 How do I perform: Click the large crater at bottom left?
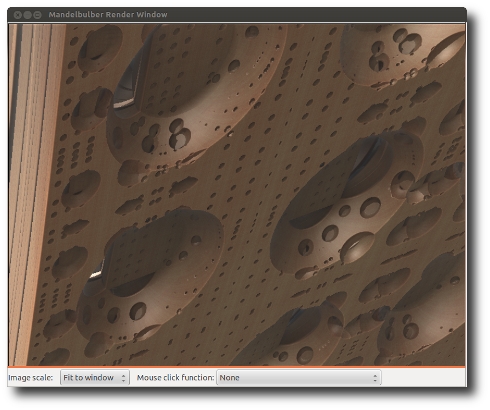pyautogui.click(x=150, y=277)
